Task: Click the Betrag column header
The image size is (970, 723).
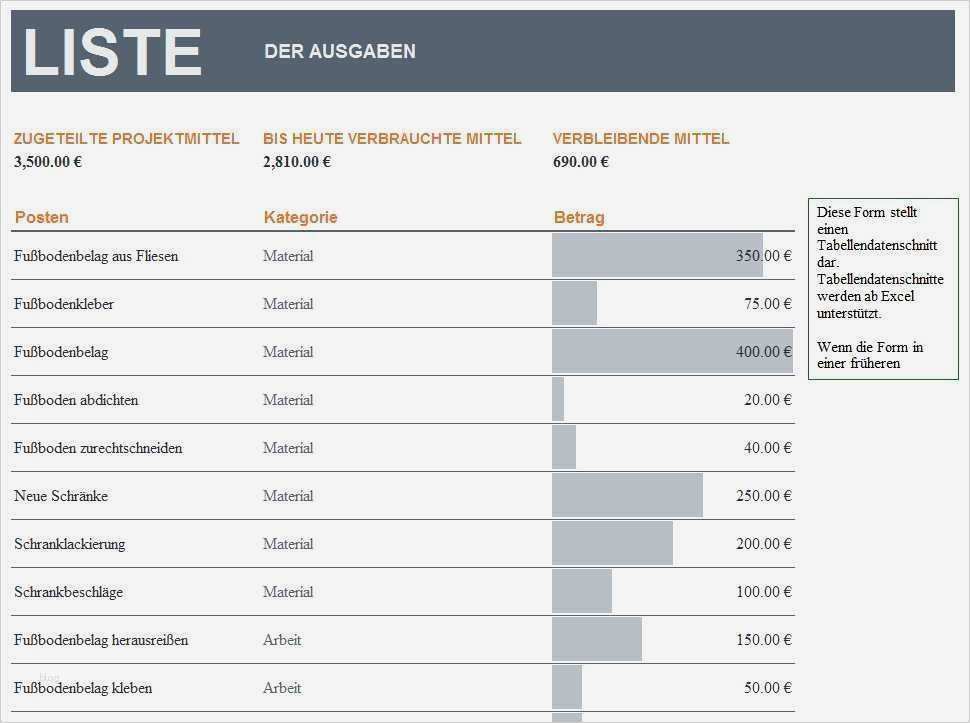Action: [579, 217]
